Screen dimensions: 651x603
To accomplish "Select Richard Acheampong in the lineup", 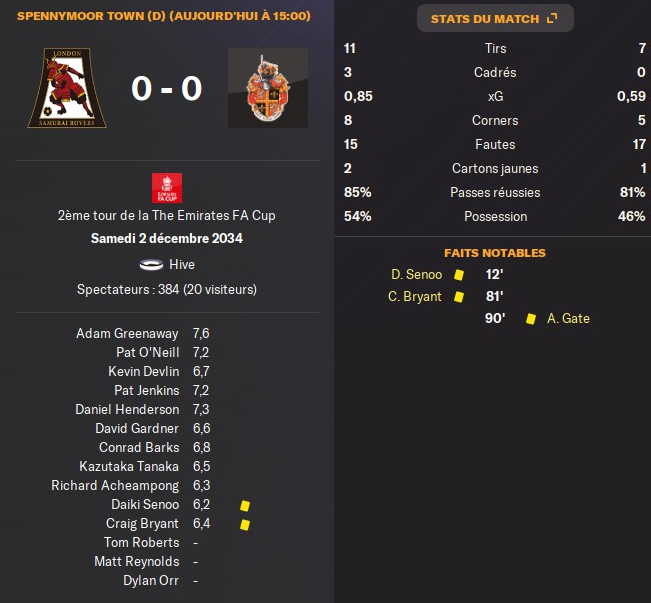I will click(115, 485).
